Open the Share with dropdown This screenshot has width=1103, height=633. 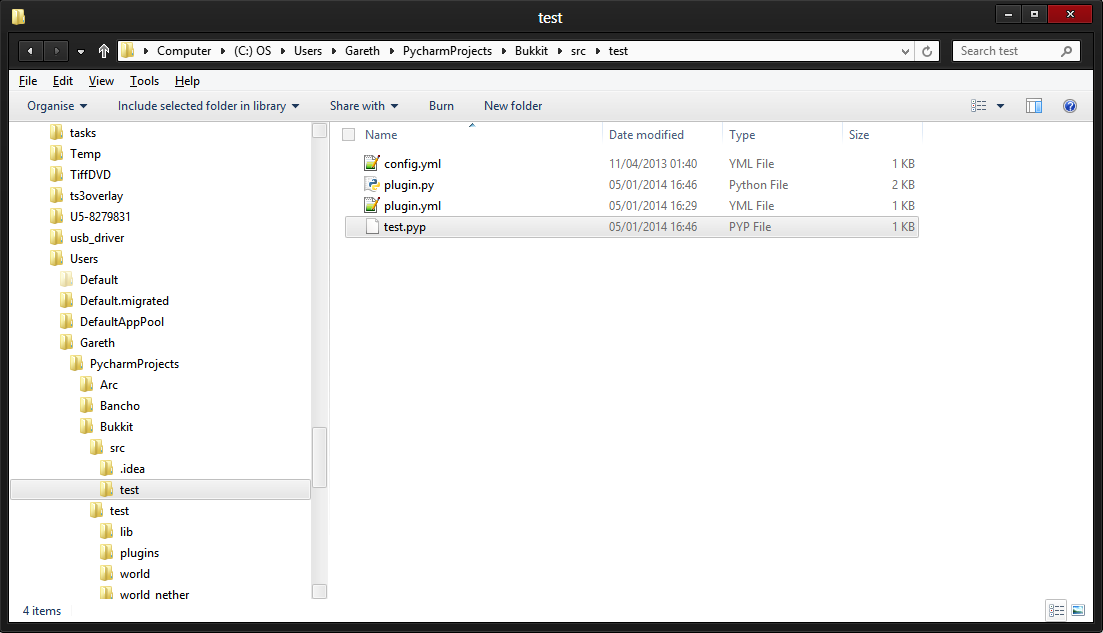364,106
